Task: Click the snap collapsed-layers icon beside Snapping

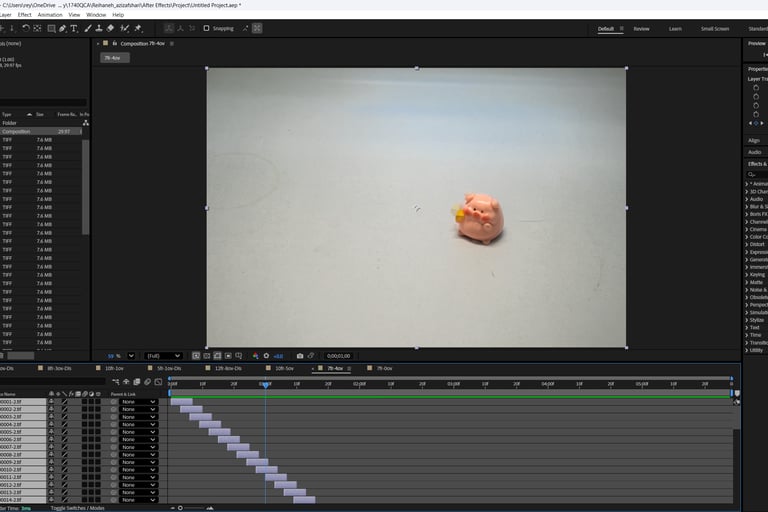Action: pyautogui.click(x=245, y=28)
